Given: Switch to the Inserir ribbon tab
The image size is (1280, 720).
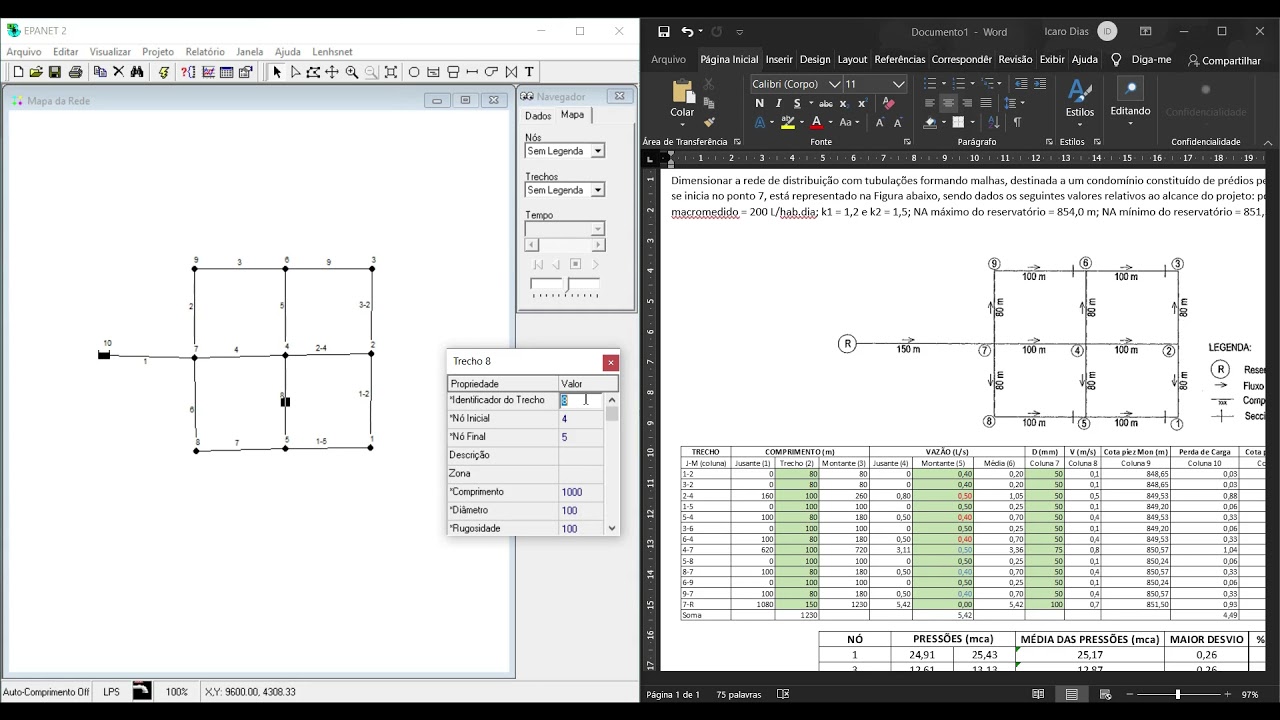Looking at the screenshot, I should point(779,59).
